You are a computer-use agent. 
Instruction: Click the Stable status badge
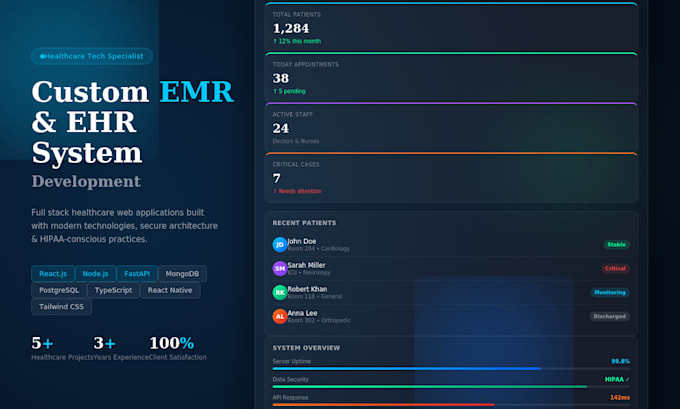coord(616,245)
